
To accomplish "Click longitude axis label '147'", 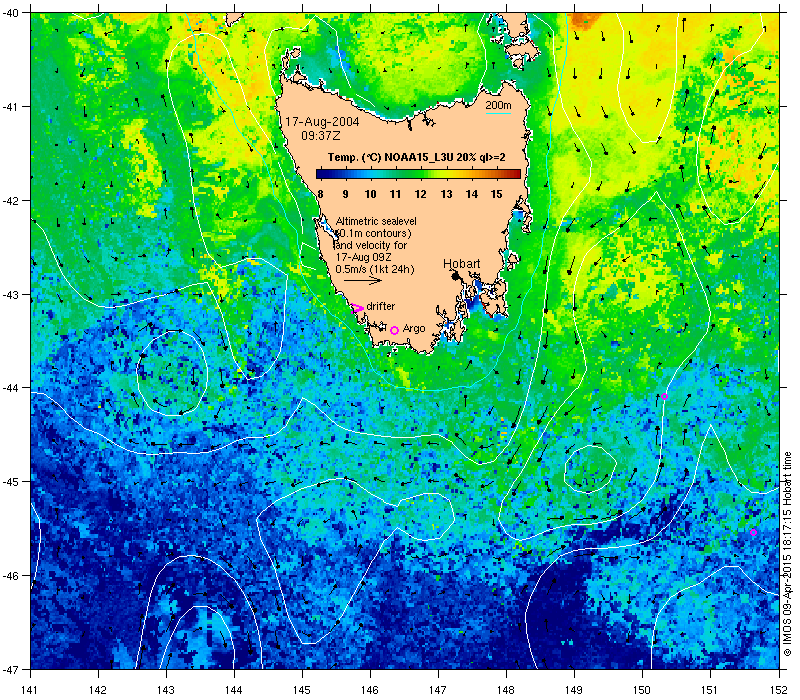I will pyautogui.click(x=438, y=690).
